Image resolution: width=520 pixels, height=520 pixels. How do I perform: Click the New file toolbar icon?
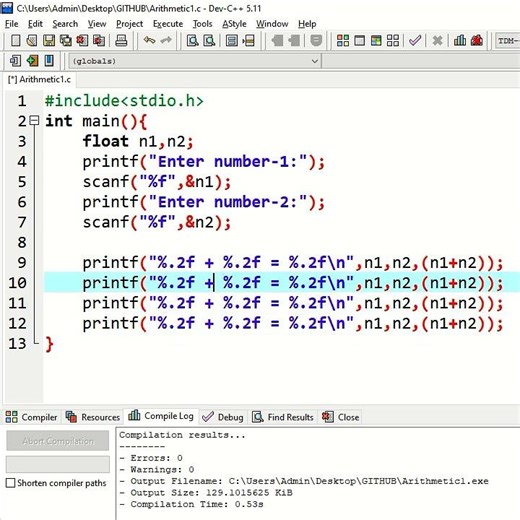click(x=15, y=41)
